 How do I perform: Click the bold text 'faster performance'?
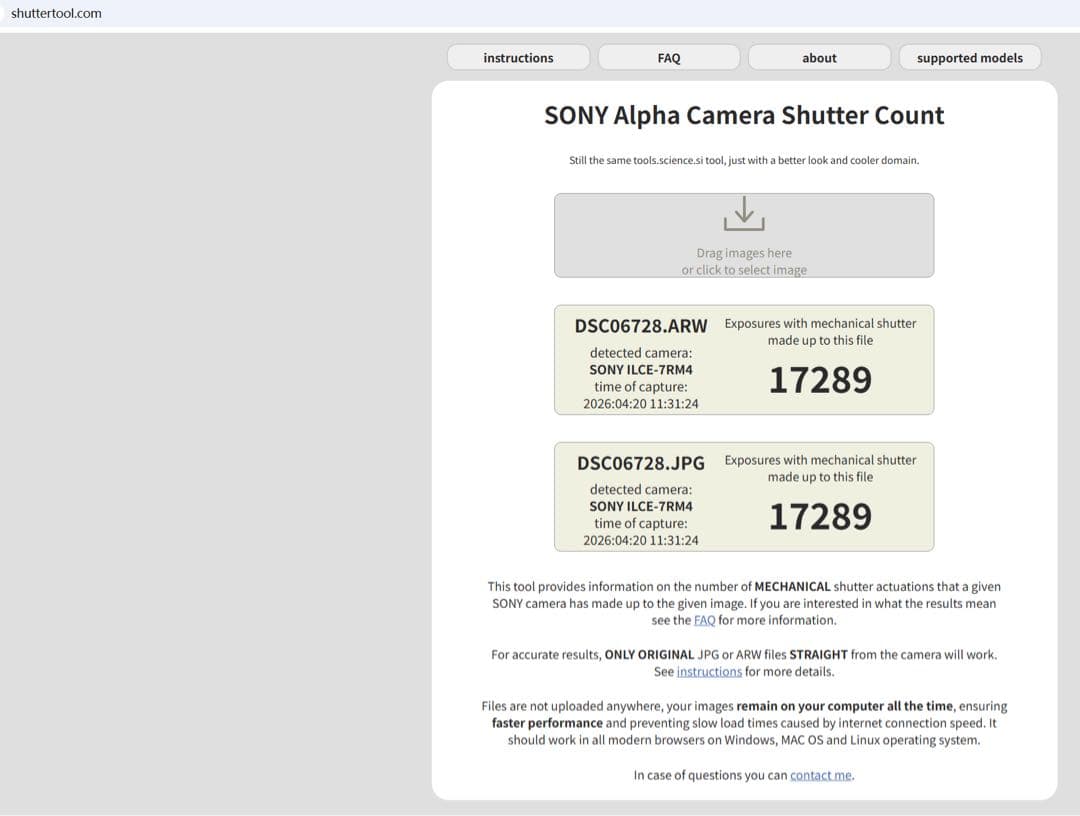coord(547,723)
